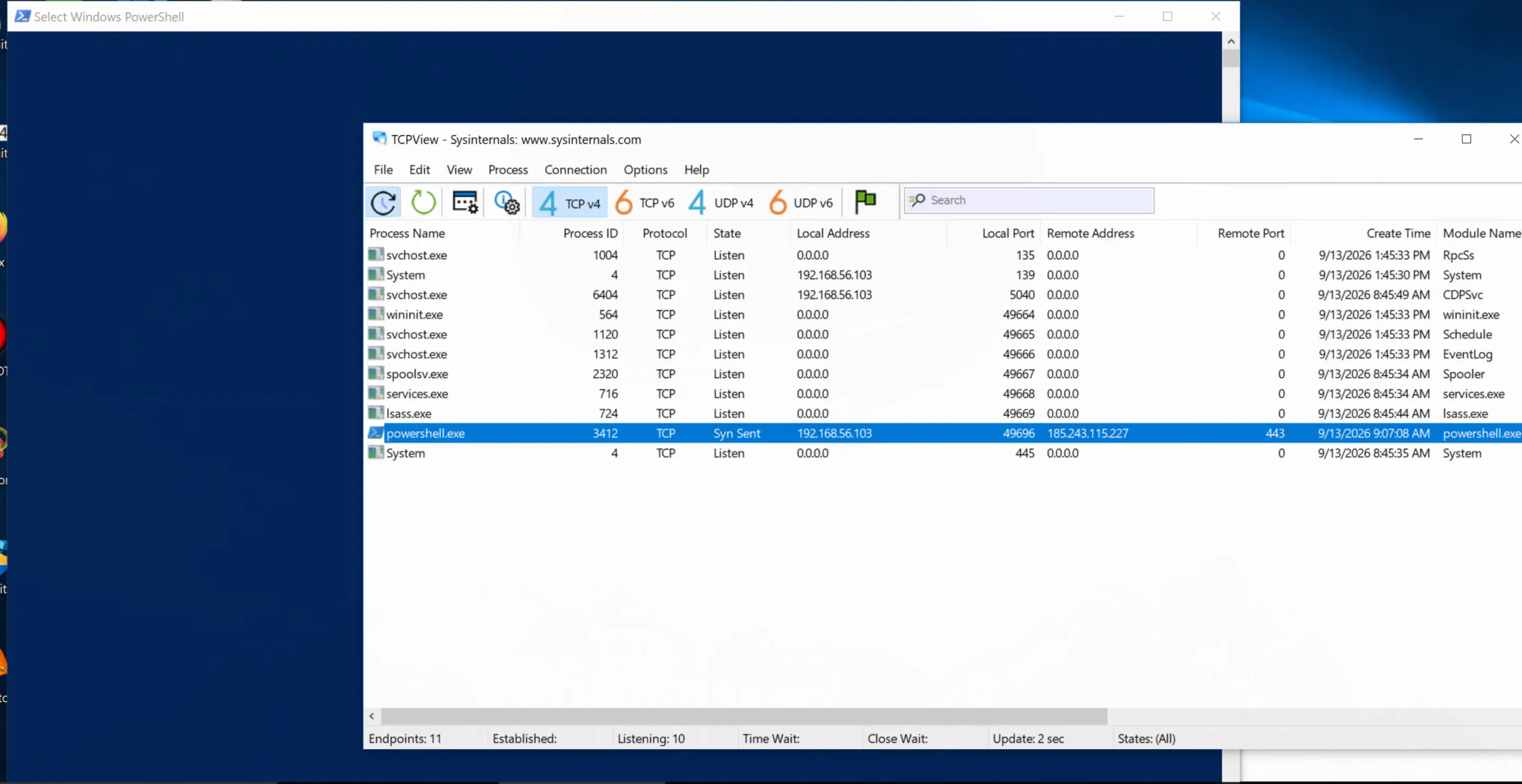Click remote port 443 cell
Viewport: 1522px width, 784px height.
click(1275, 433)
